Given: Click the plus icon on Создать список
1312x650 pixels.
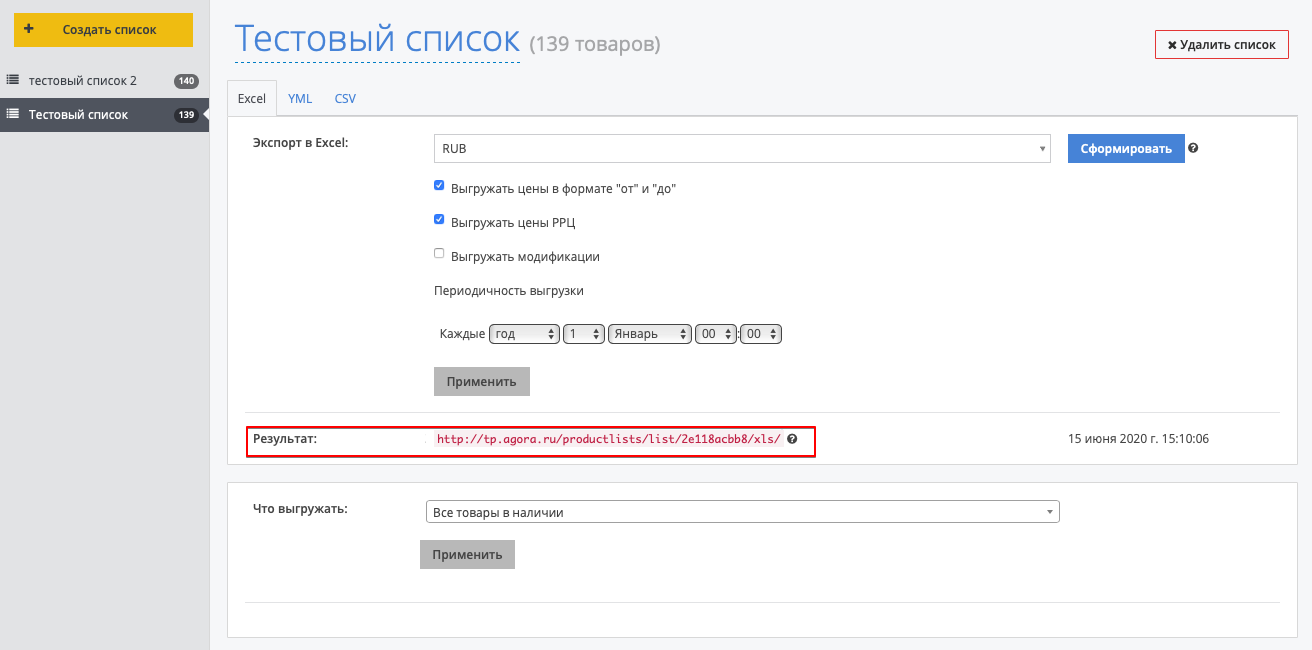Looking at the screenshot, I should point(29,30).
